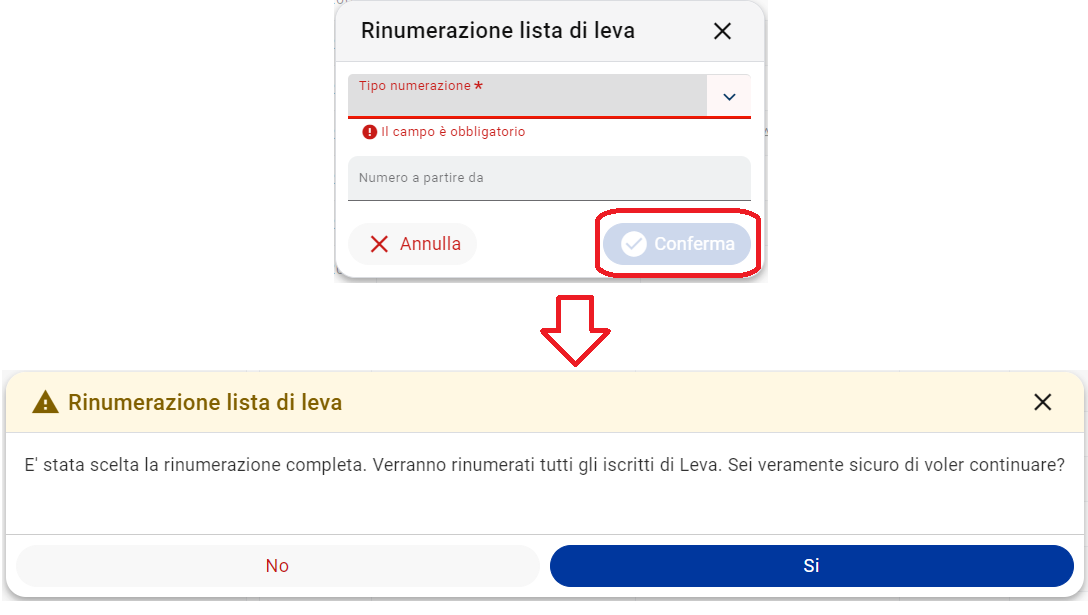Click the yellow warning triangle icon
Screen dimensions: 1088x615
tap(45, 403)
